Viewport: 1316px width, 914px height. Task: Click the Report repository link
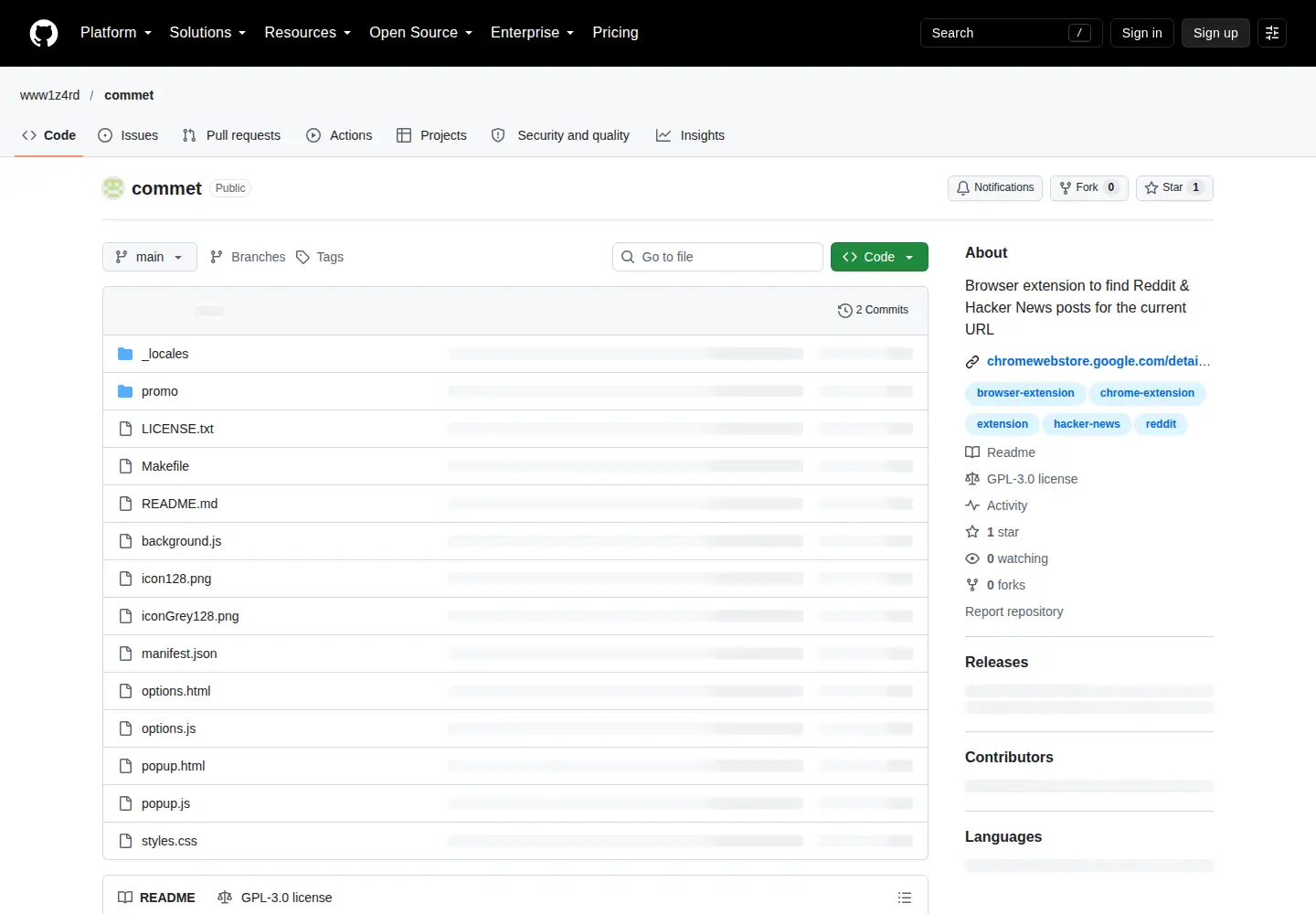click(1014, 611)
